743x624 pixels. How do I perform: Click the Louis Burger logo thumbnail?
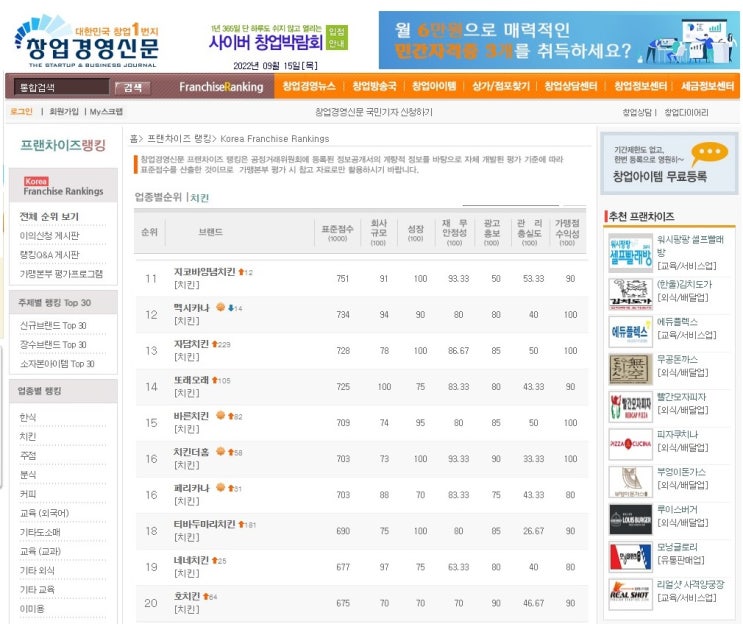point(631,519)
